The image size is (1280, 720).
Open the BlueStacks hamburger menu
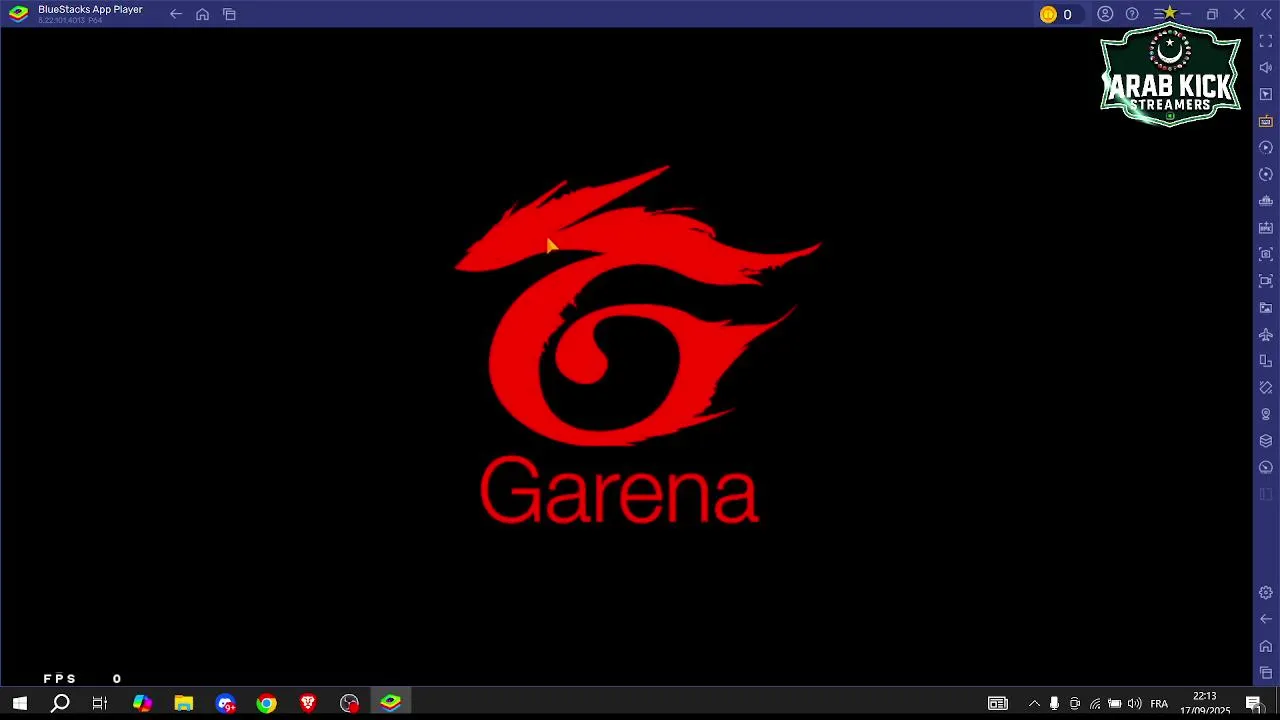1159,14
